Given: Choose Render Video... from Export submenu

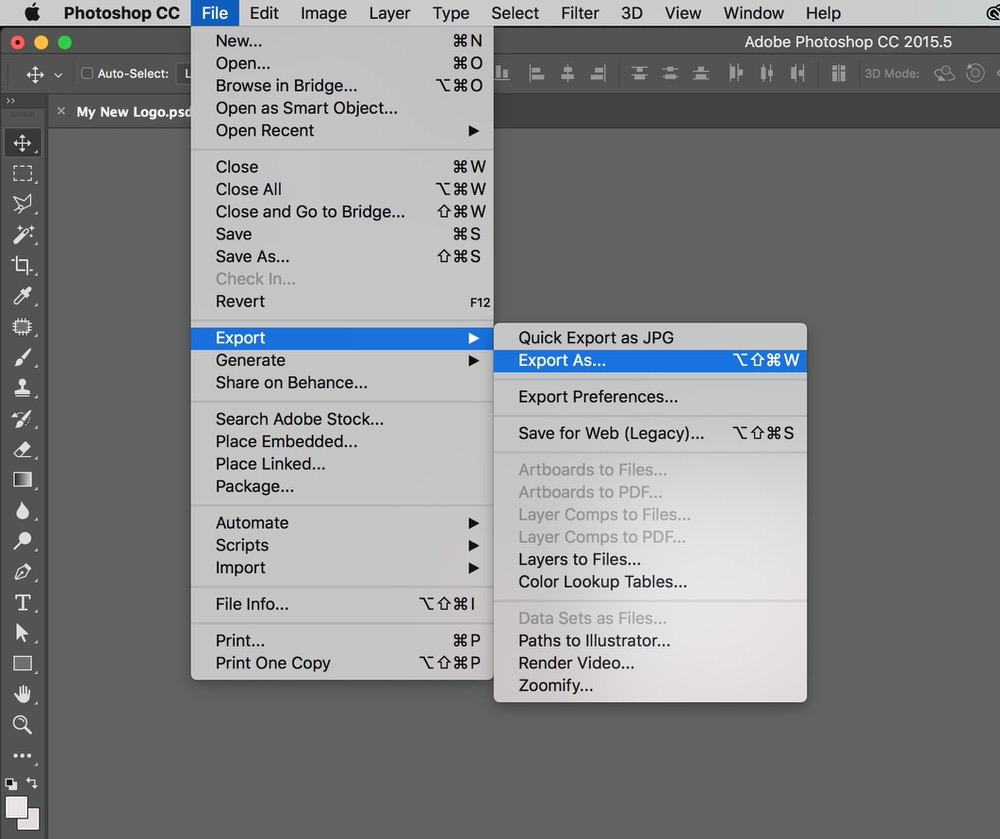Looking at the screenshot, I should pyautogui.click(x=650, y=663).
